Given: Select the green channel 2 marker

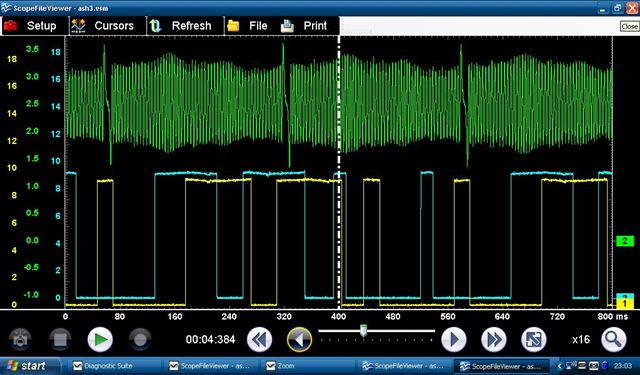Looking at the screenshot, I should click(x=624, y=241).
